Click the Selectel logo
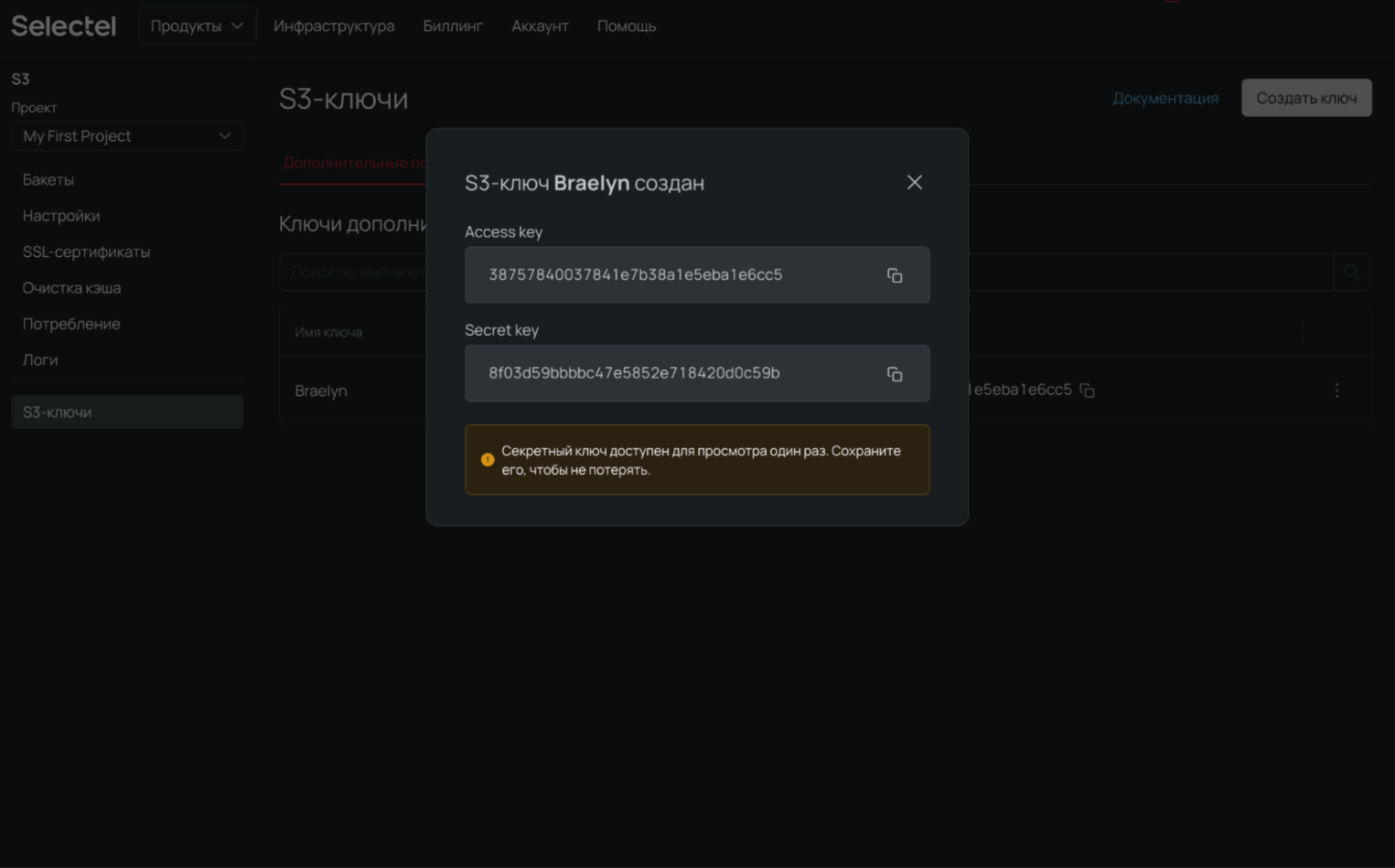The image size is (1395, 868). point(64,26)
